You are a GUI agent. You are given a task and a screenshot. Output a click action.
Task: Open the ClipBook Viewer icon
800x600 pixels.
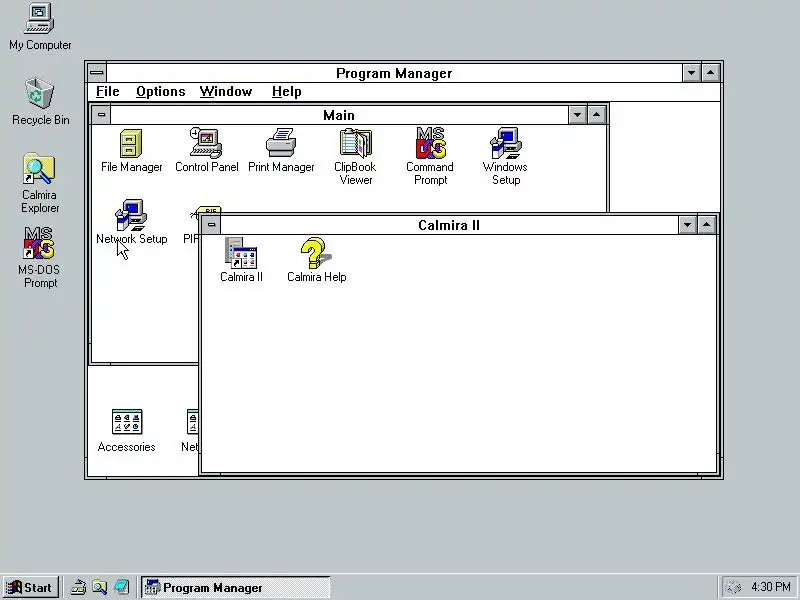(x=356, y=143)
